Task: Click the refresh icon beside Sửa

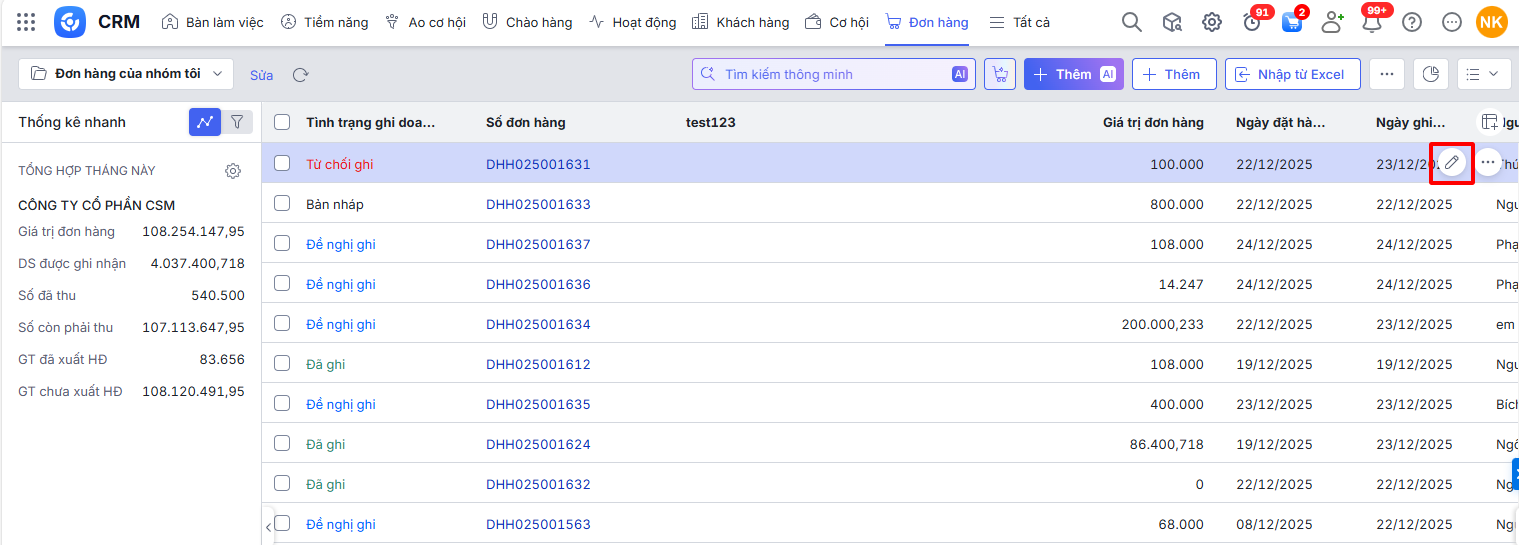Action: click(x=300, y=75)
